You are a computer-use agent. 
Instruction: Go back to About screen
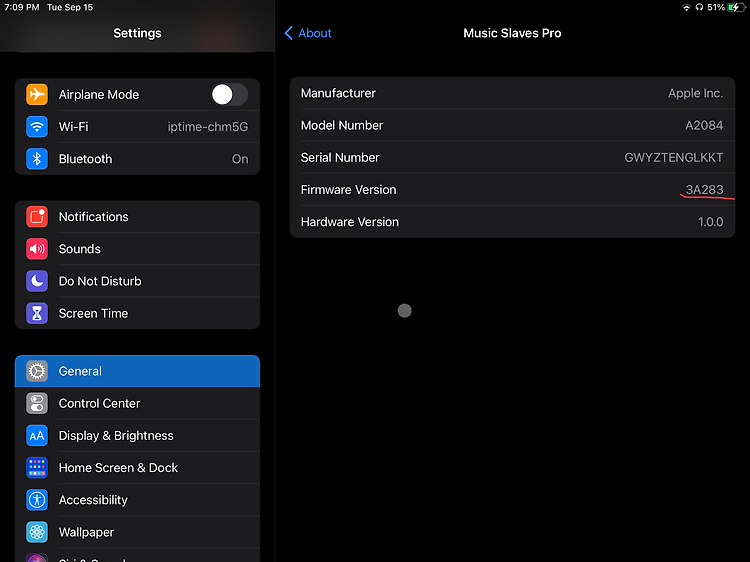point(308,33)
